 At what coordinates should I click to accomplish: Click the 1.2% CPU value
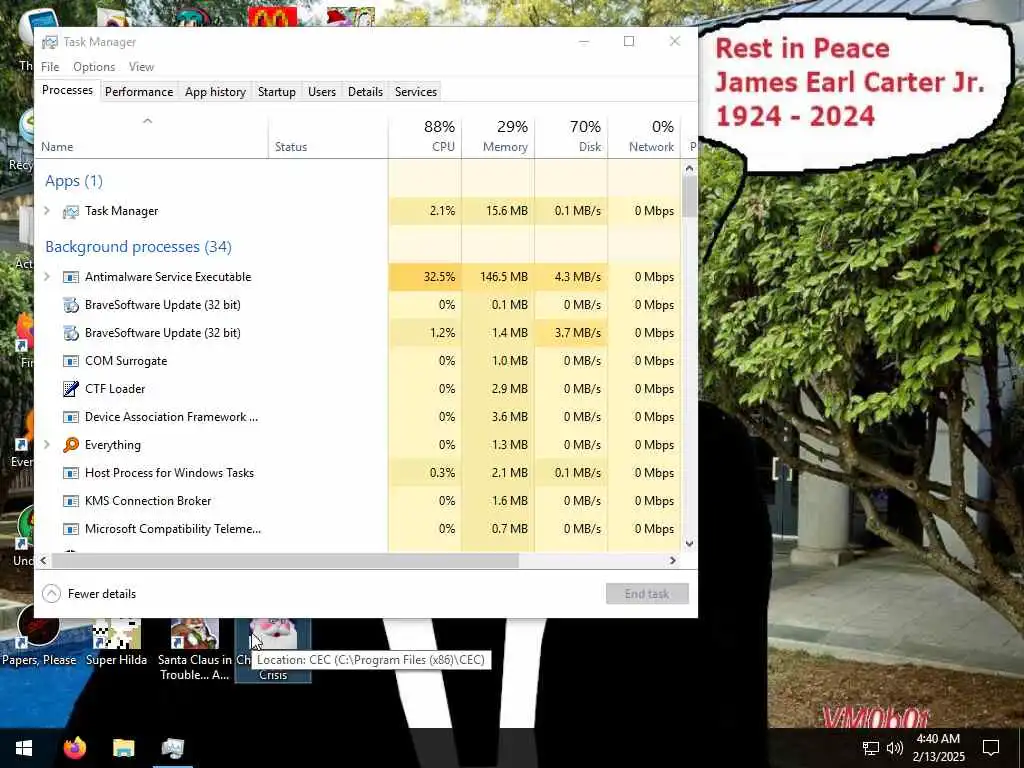(x=442, y=333)
